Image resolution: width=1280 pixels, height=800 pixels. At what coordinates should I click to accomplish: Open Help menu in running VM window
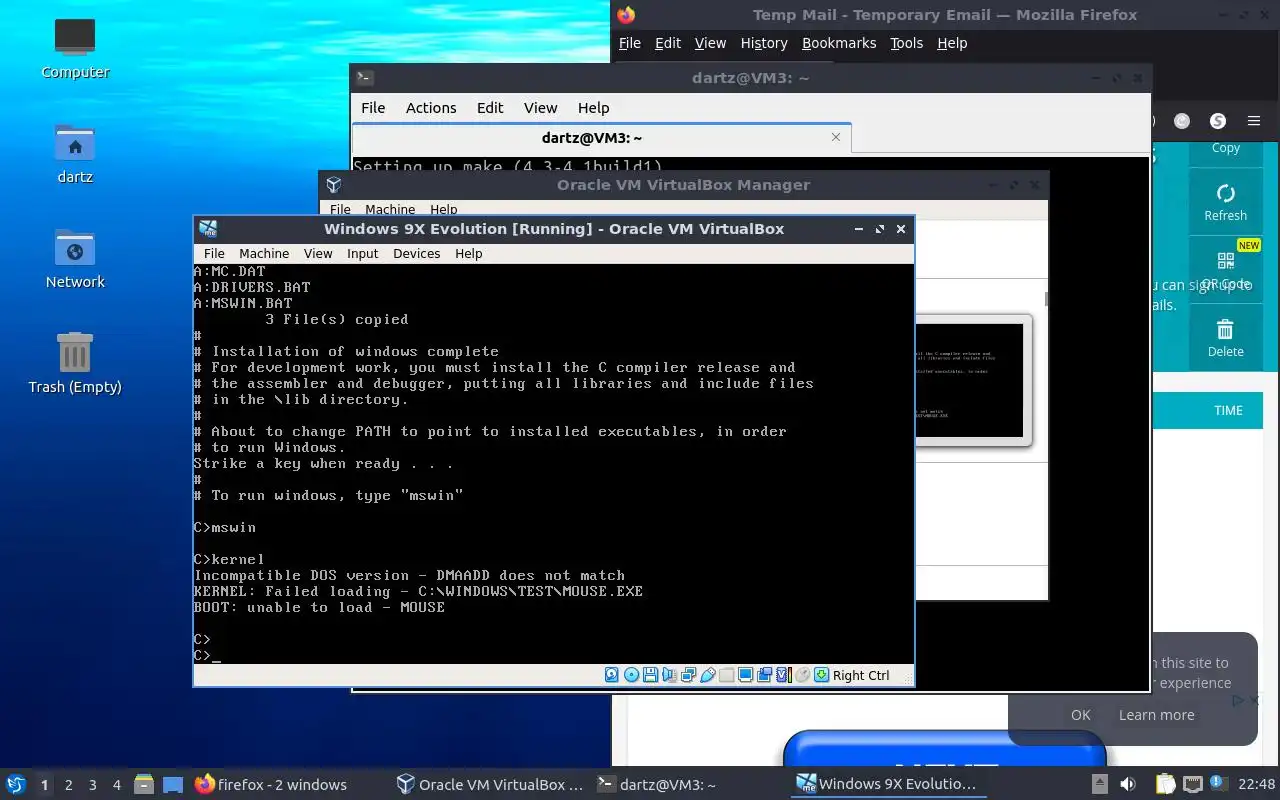tap(468, 253)
